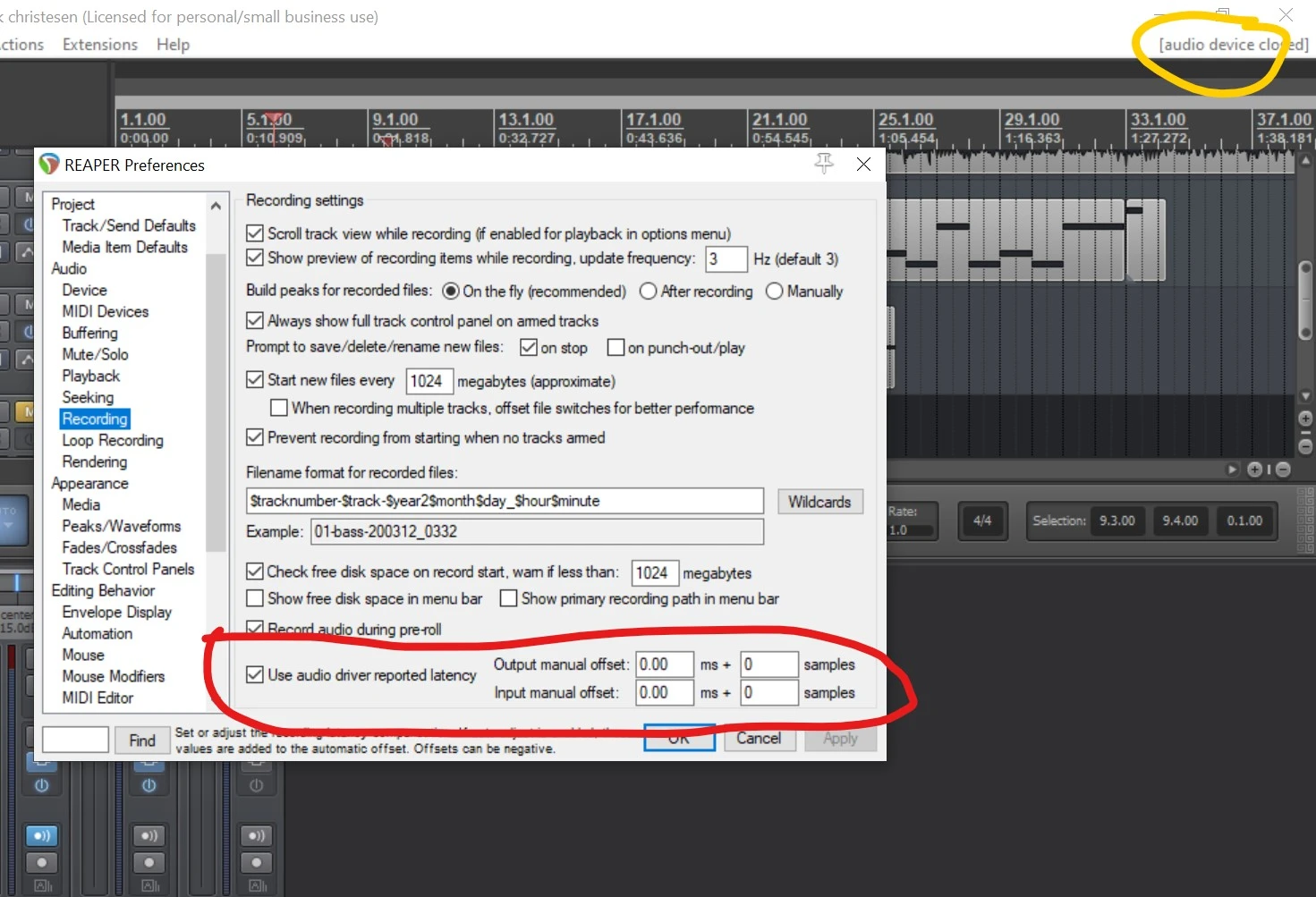The width and height of the screenshot is (1316, 897).
Task: Enable Show free disk space in menu bar
Action: [255, 598]
